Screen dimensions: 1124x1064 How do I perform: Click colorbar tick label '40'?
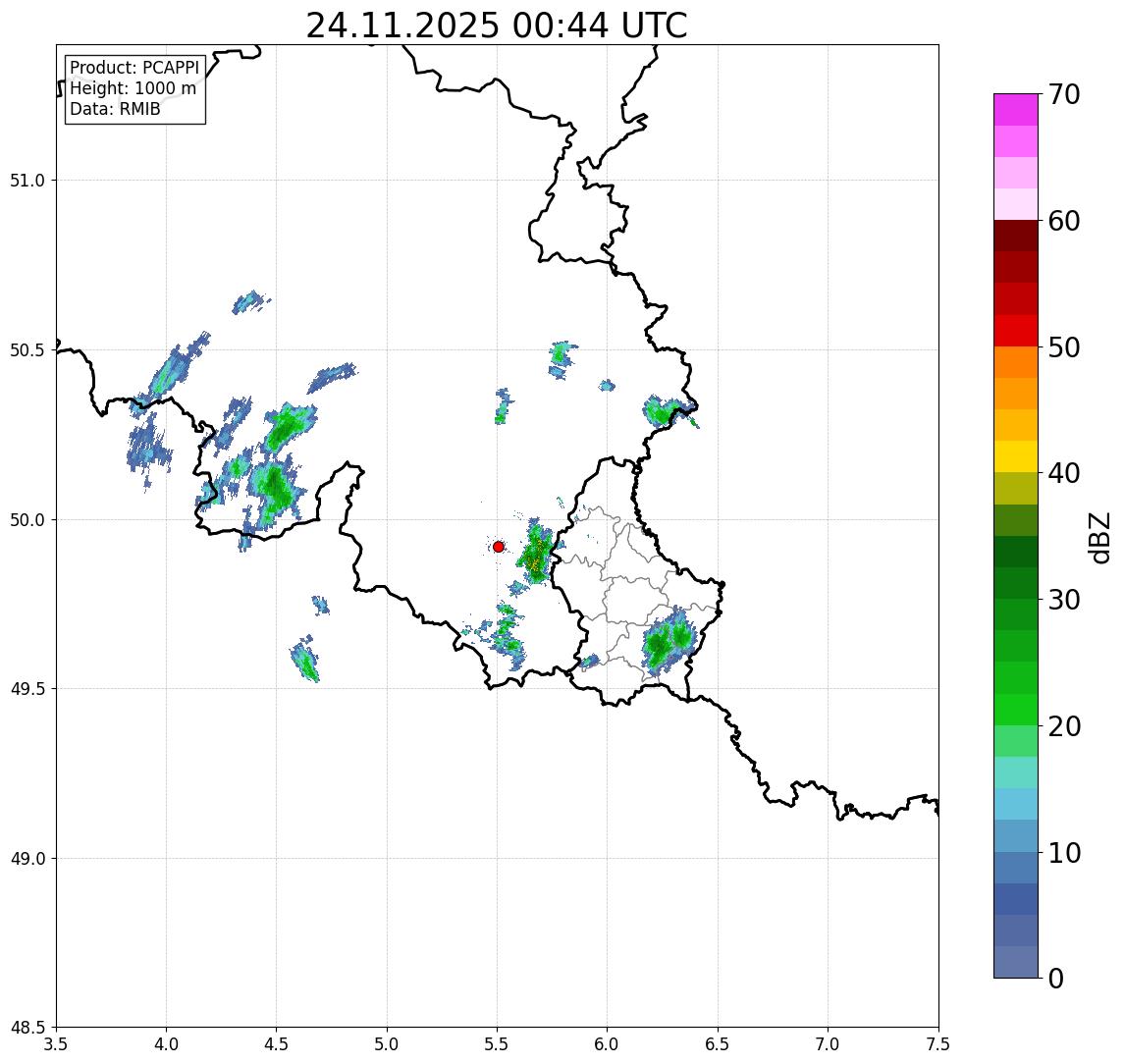tap(1064, 473)
